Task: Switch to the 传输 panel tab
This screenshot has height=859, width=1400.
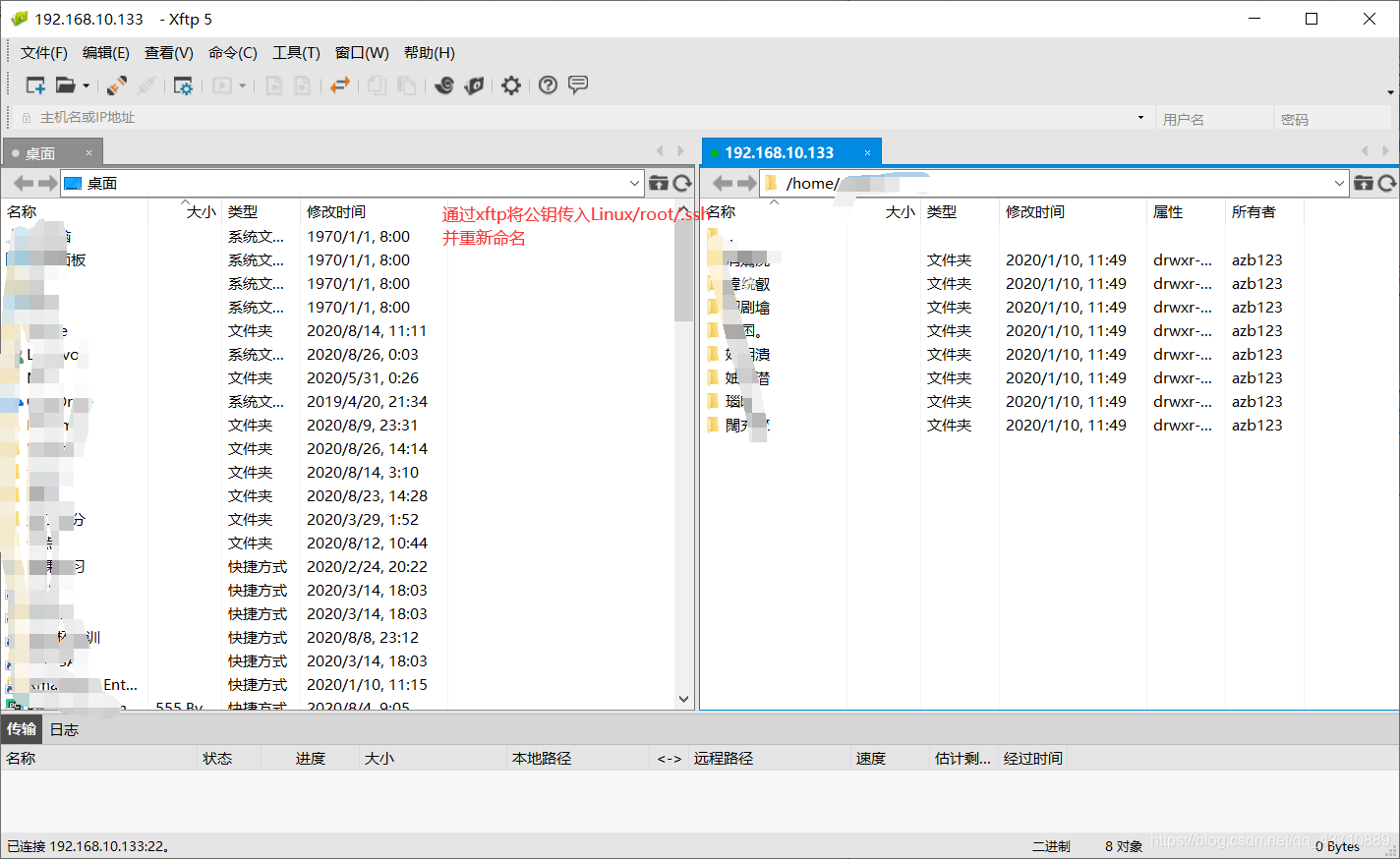Action: [22, 728]
